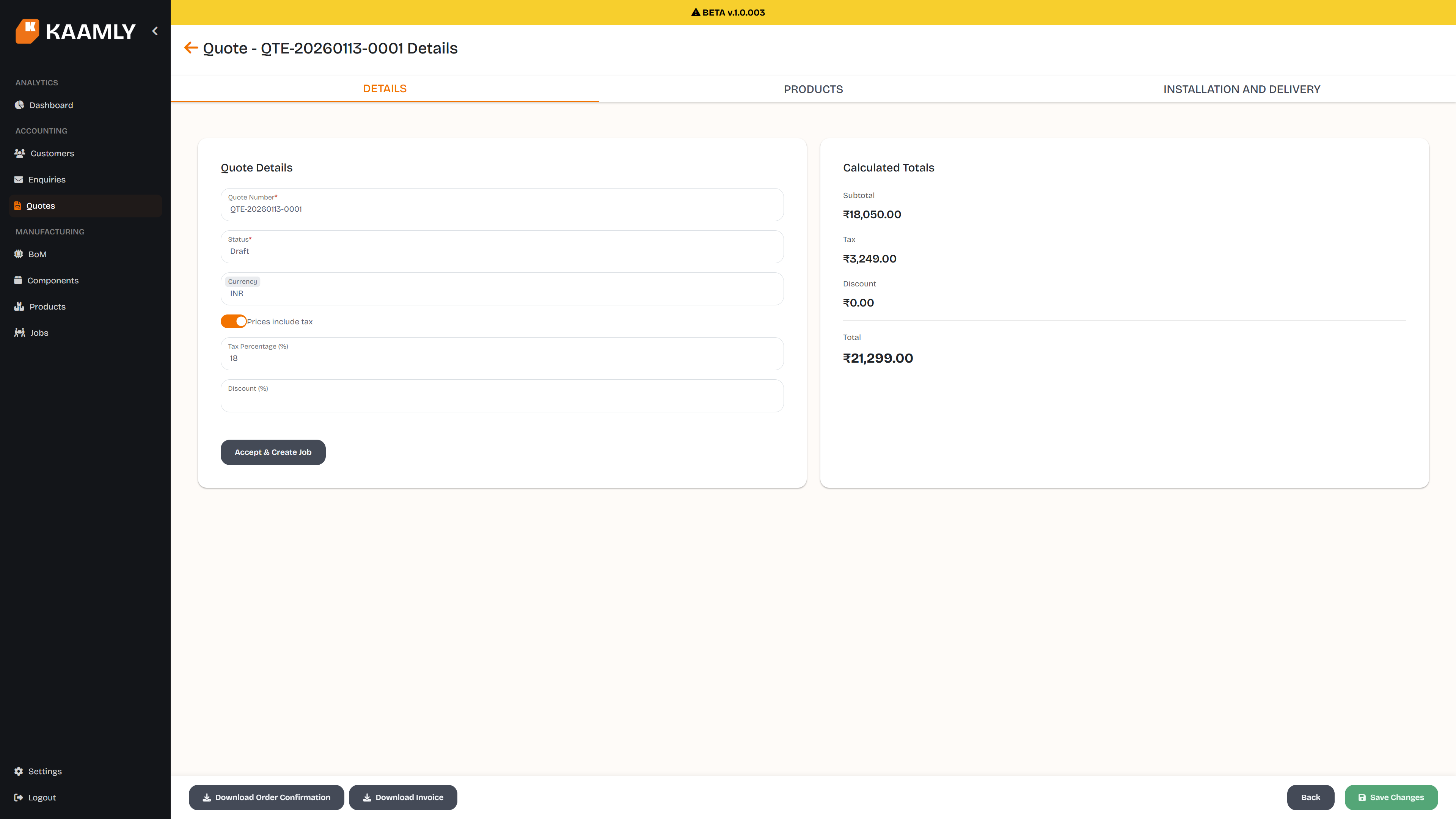Select the Quotes sidebar icon
The image size is (1456, 819).
[17, 205]
